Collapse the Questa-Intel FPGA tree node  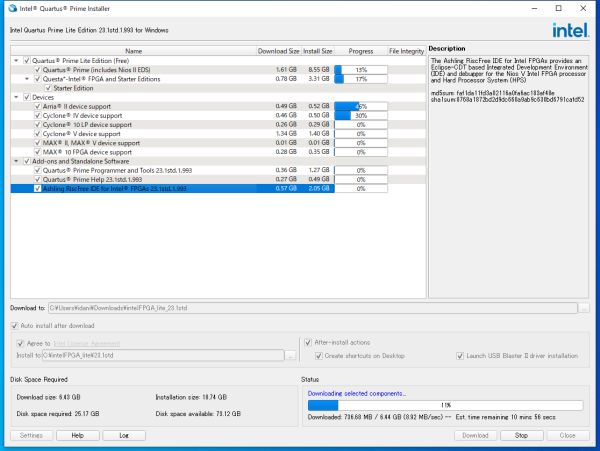click(27, 79)
